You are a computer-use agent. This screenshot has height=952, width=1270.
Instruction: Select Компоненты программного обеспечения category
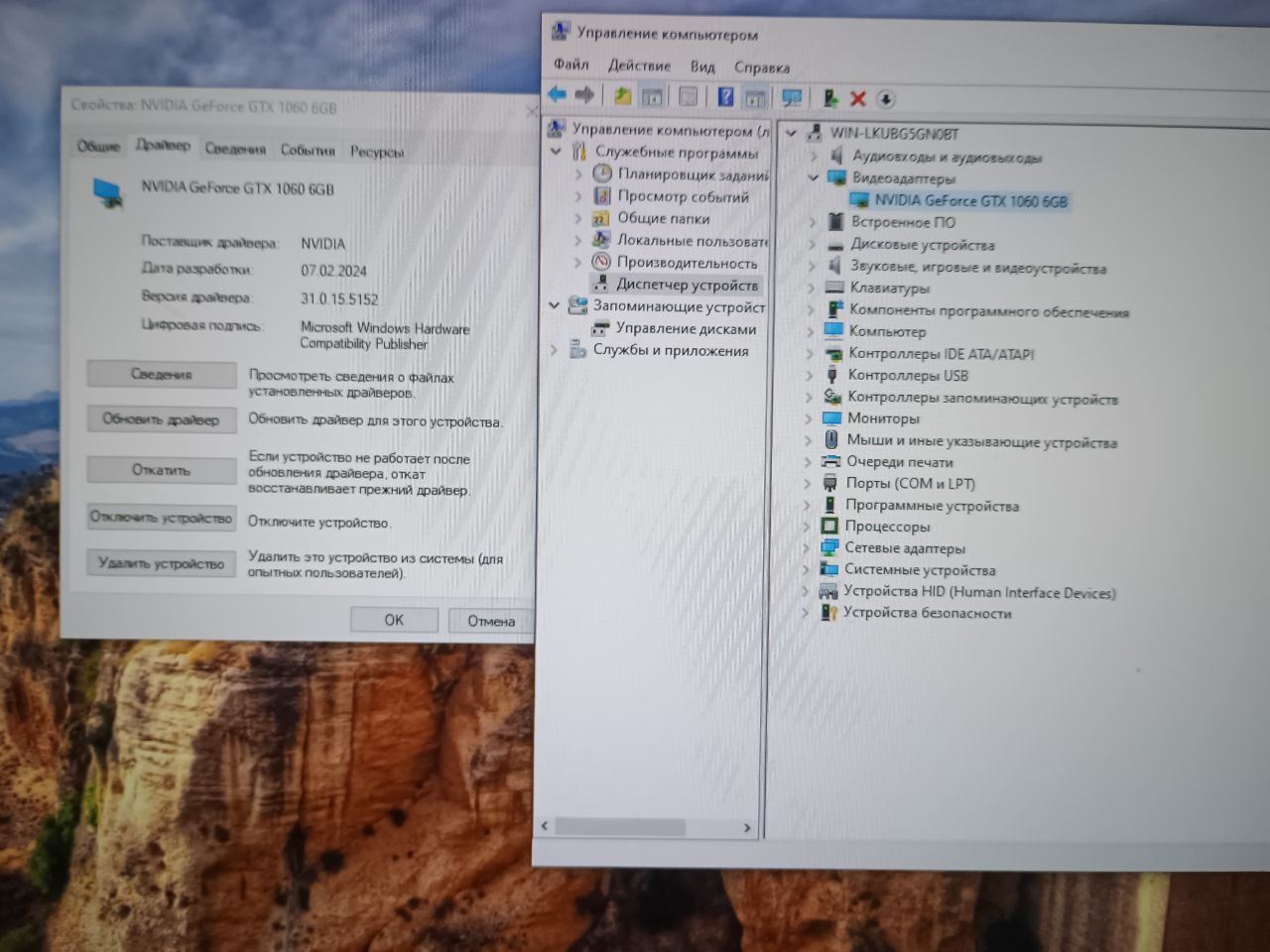pos(988,310)
